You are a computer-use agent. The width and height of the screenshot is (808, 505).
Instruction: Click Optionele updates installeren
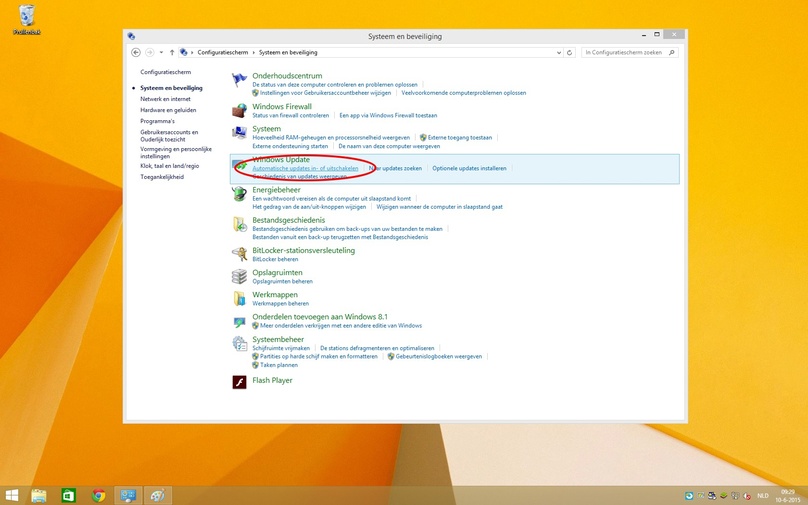coord(469,168)
